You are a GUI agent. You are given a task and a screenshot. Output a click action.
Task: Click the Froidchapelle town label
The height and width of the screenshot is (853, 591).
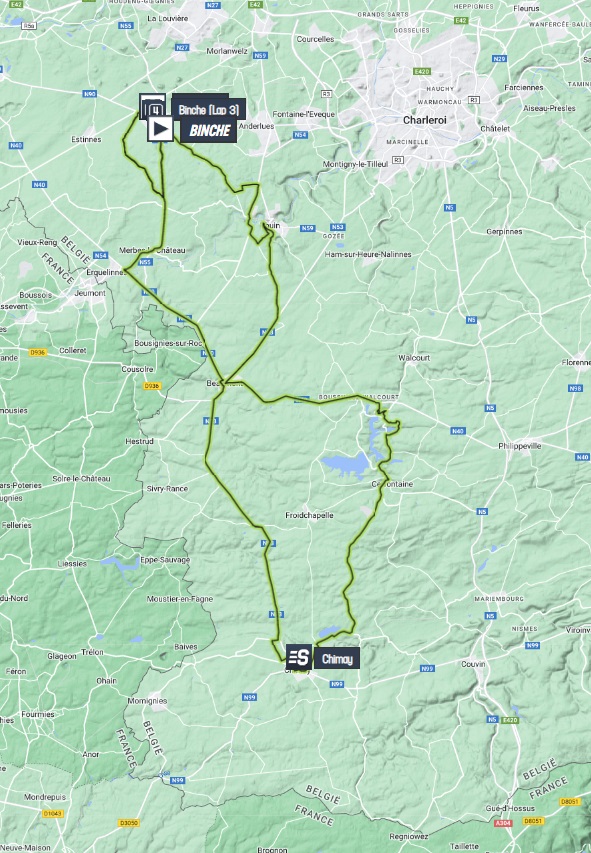[x=309, y=515]
